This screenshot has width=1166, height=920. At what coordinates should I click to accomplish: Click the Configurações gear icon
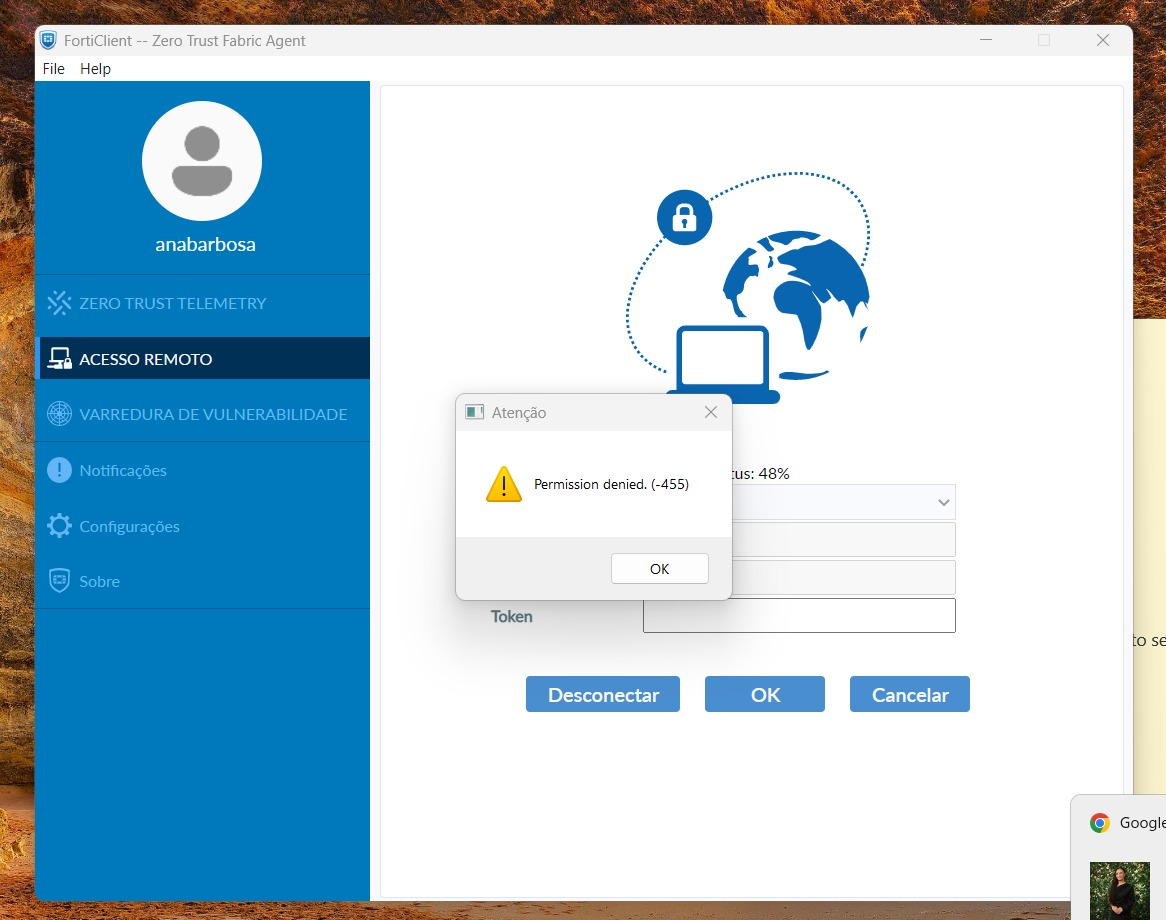coord(59,526)
